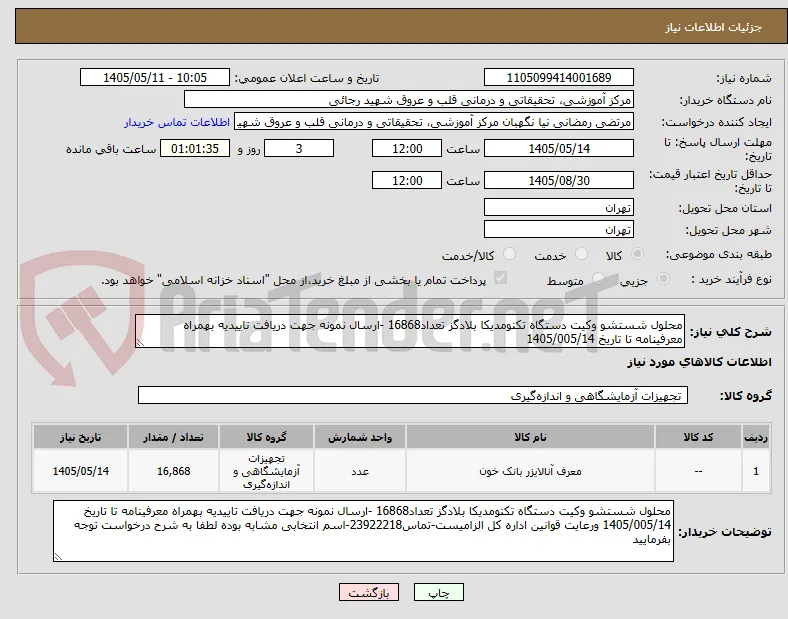Click the response deadline time 12:00 field
The image size is (788, 619).
407,149
